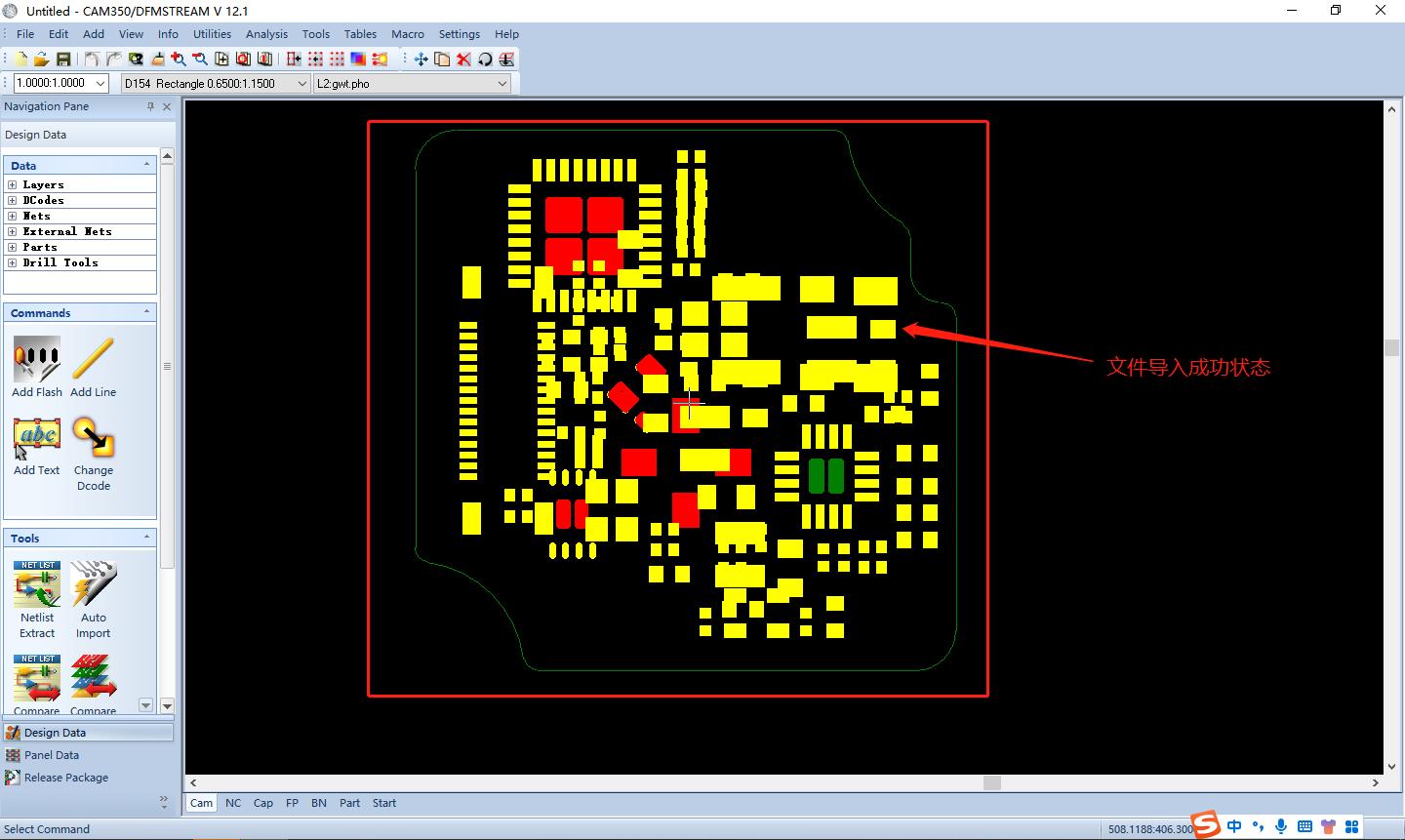Pin the Navigation Pane with pushpin
Screen dimensions: 1405x840
[150, 106]
